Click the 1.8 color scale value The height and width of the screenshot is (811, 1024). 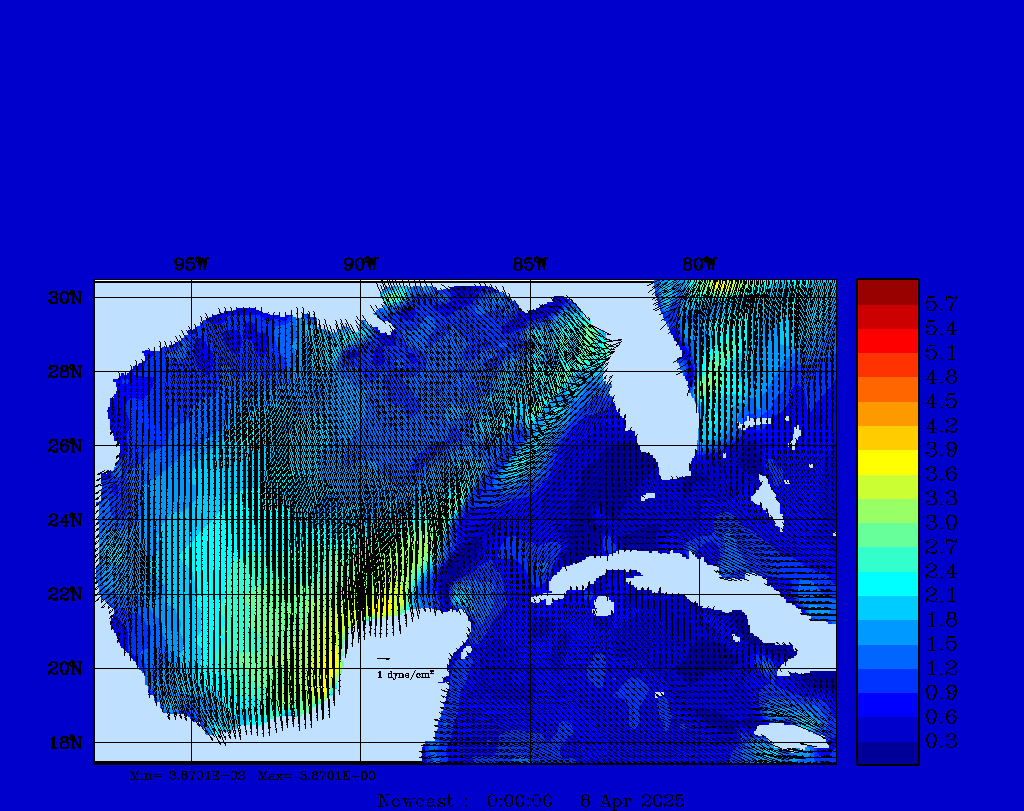pos(941,620)
